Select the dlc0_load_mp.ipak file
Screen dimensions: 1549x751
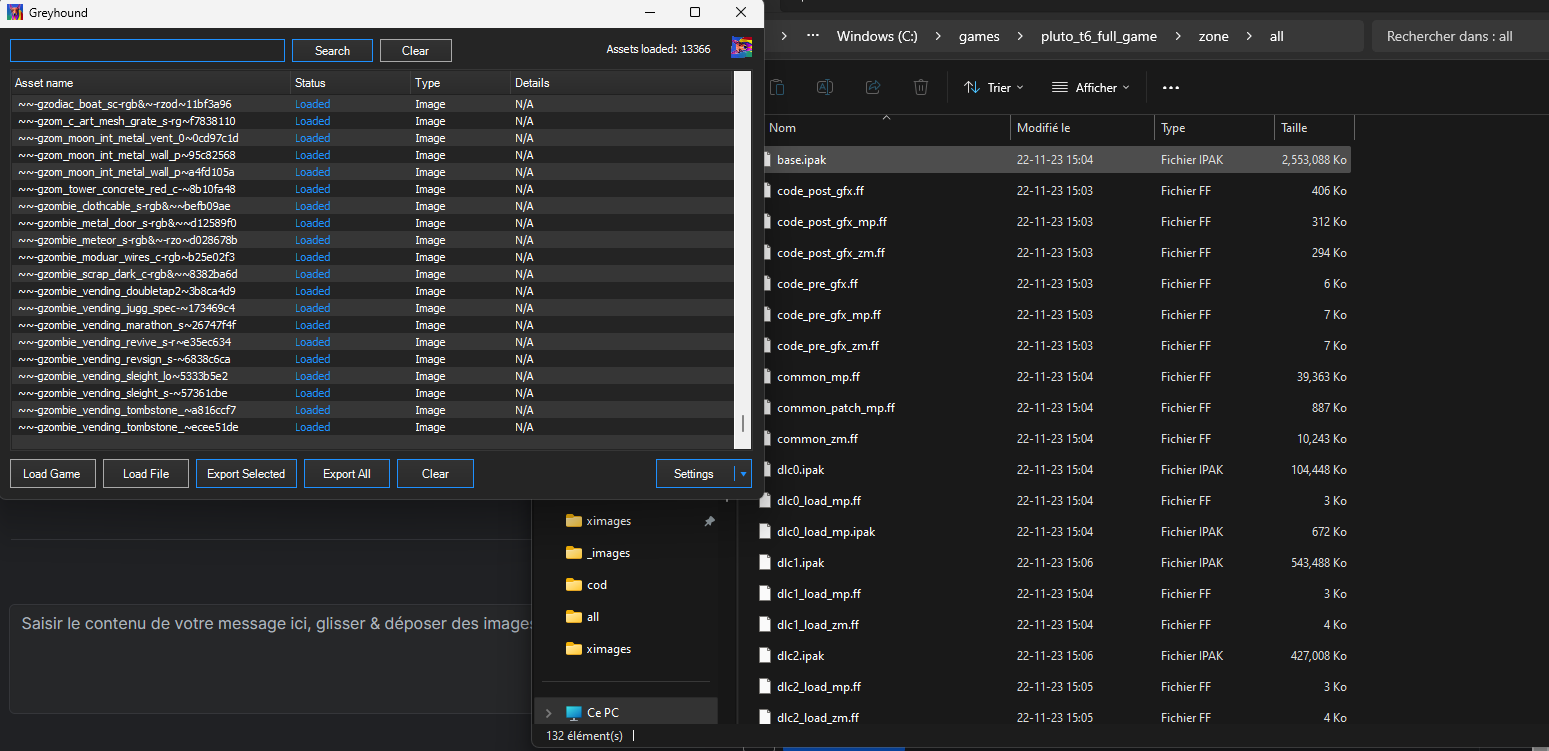(x=1056, y=531)
